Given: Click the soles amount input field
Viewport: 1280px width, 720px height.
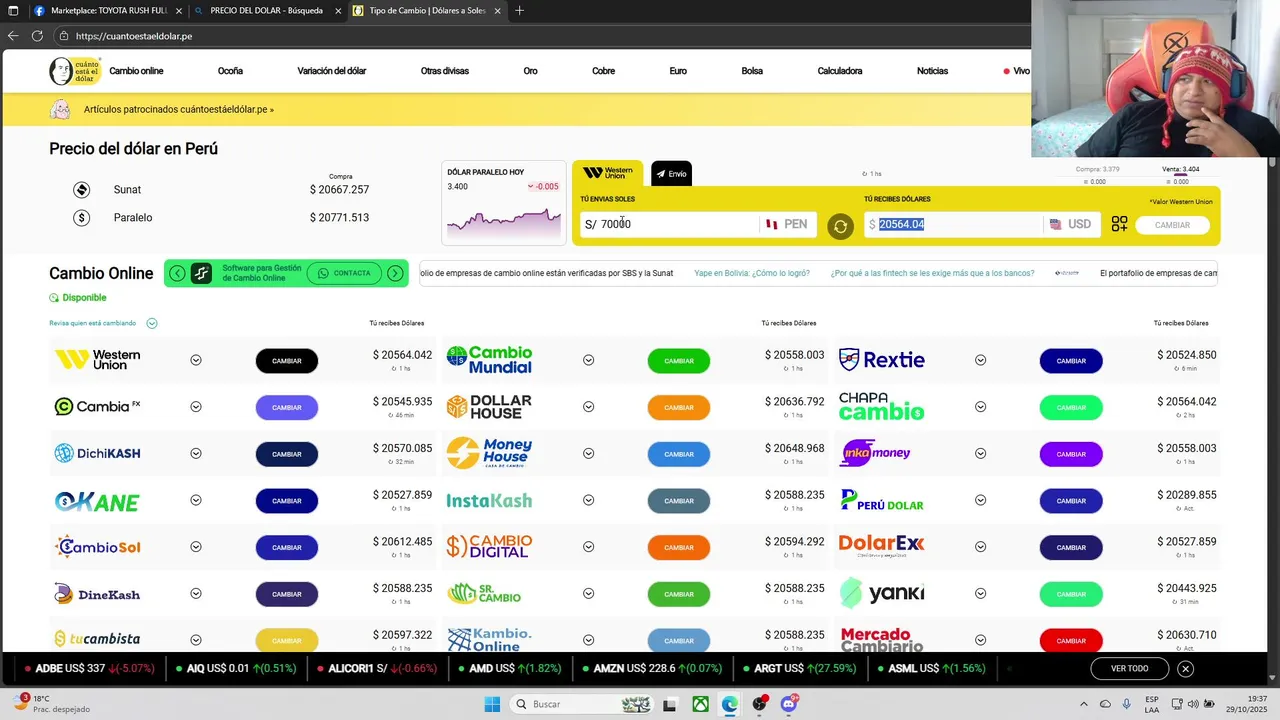Looking at the screenshot, I should pos(670,224).
